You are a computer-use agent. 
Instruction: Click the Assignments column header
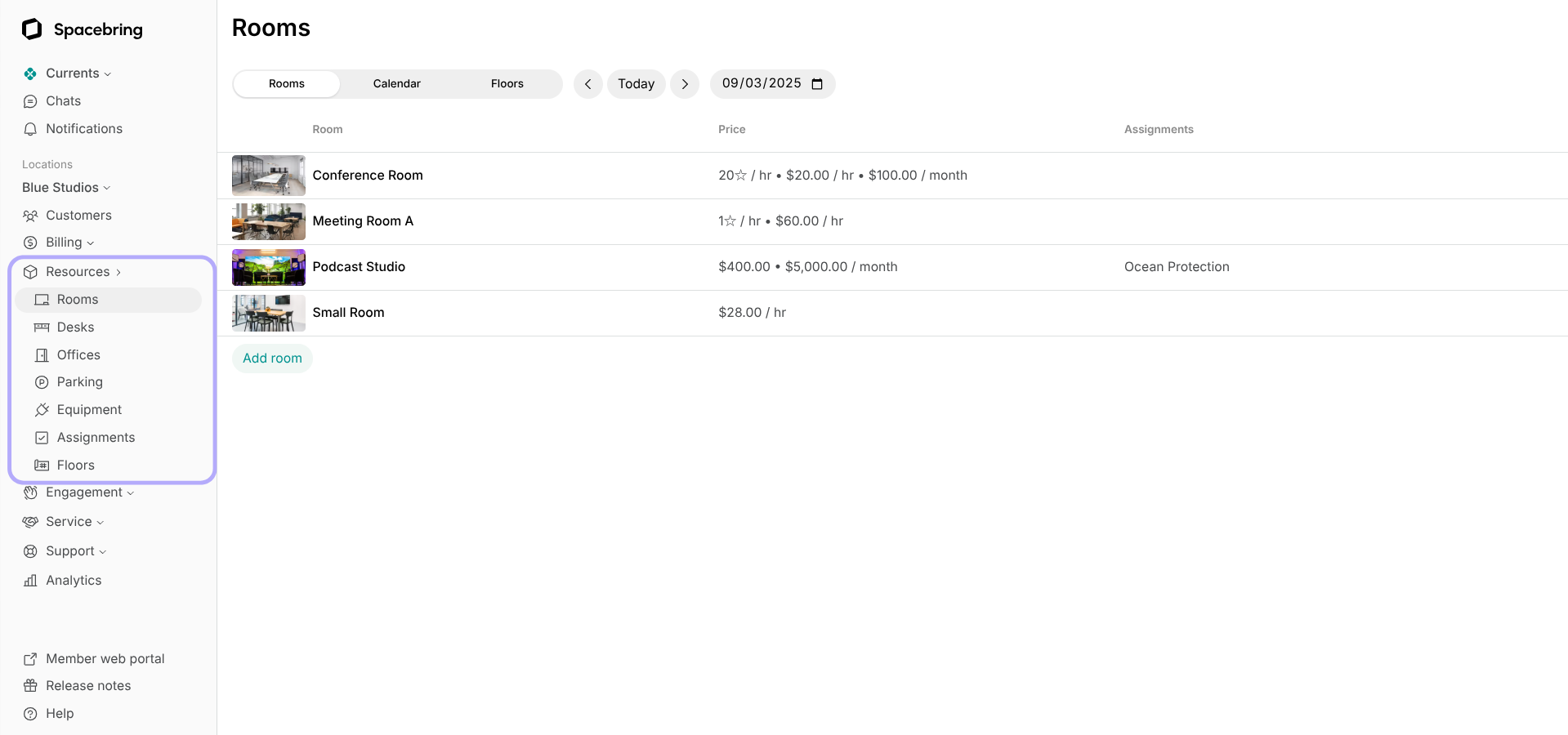tap(1159, 130)
